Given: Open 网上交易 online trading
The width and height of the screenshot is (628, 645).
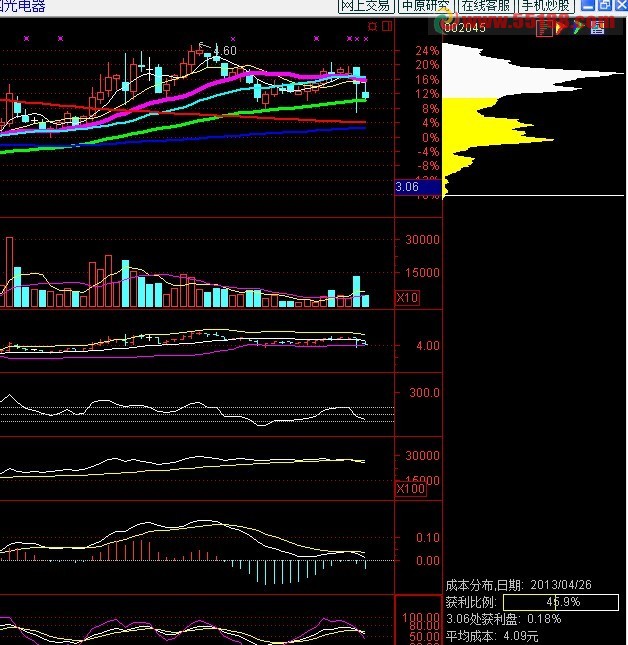Looking at the screenshot, I should coord(366,6).
